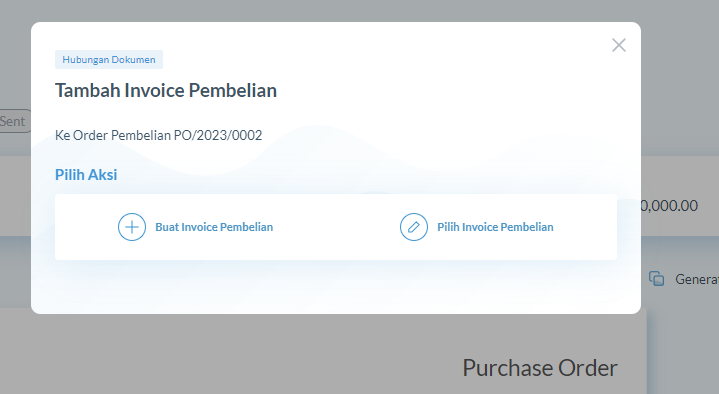This screenshot has width=719, height=394.
Task: Click the Generate copy icon behind the dialog
Action: coord(657,278)
